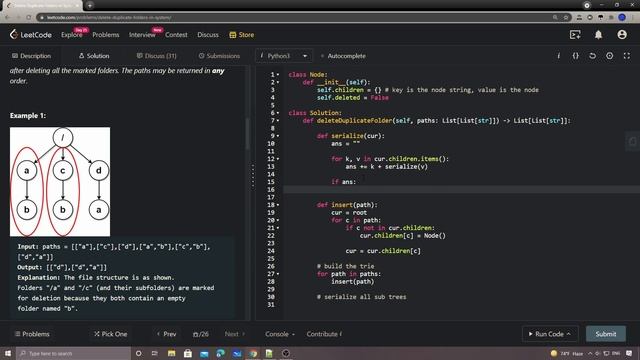The width and height of the screenshot is (640, 360).
Task: Click the Contribute link
Action: (324, 334)
